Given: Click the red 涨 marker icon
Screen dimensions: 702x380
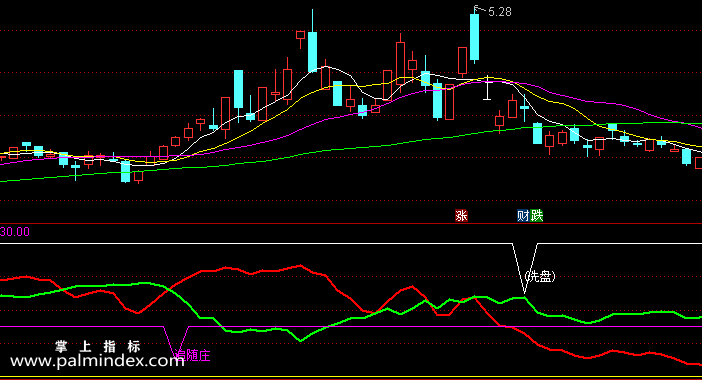Looking at the screenshot, I should tap(461, 216).
